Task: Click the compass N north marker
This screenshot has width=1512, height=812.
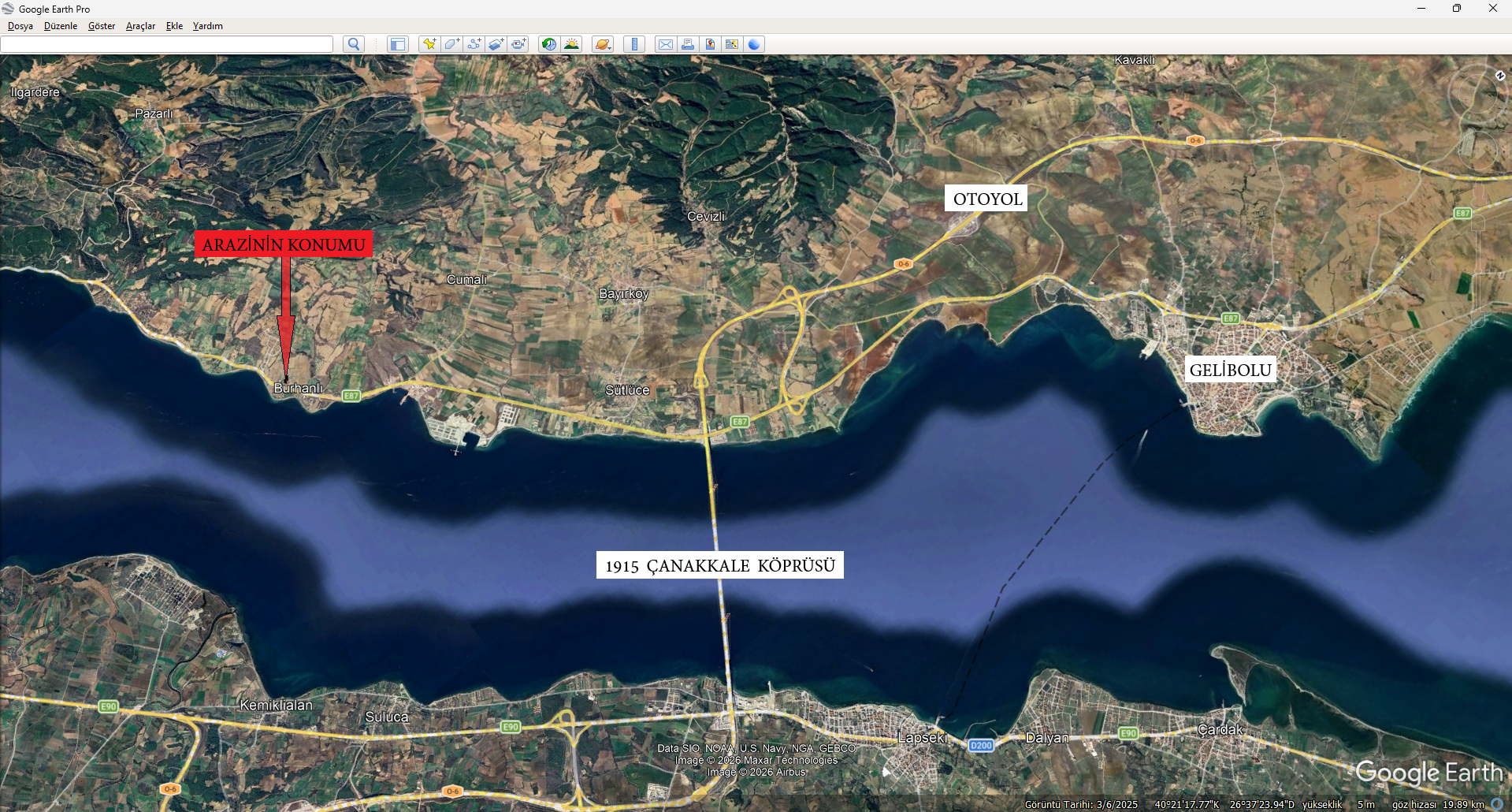Action: tap(1500, 76)
